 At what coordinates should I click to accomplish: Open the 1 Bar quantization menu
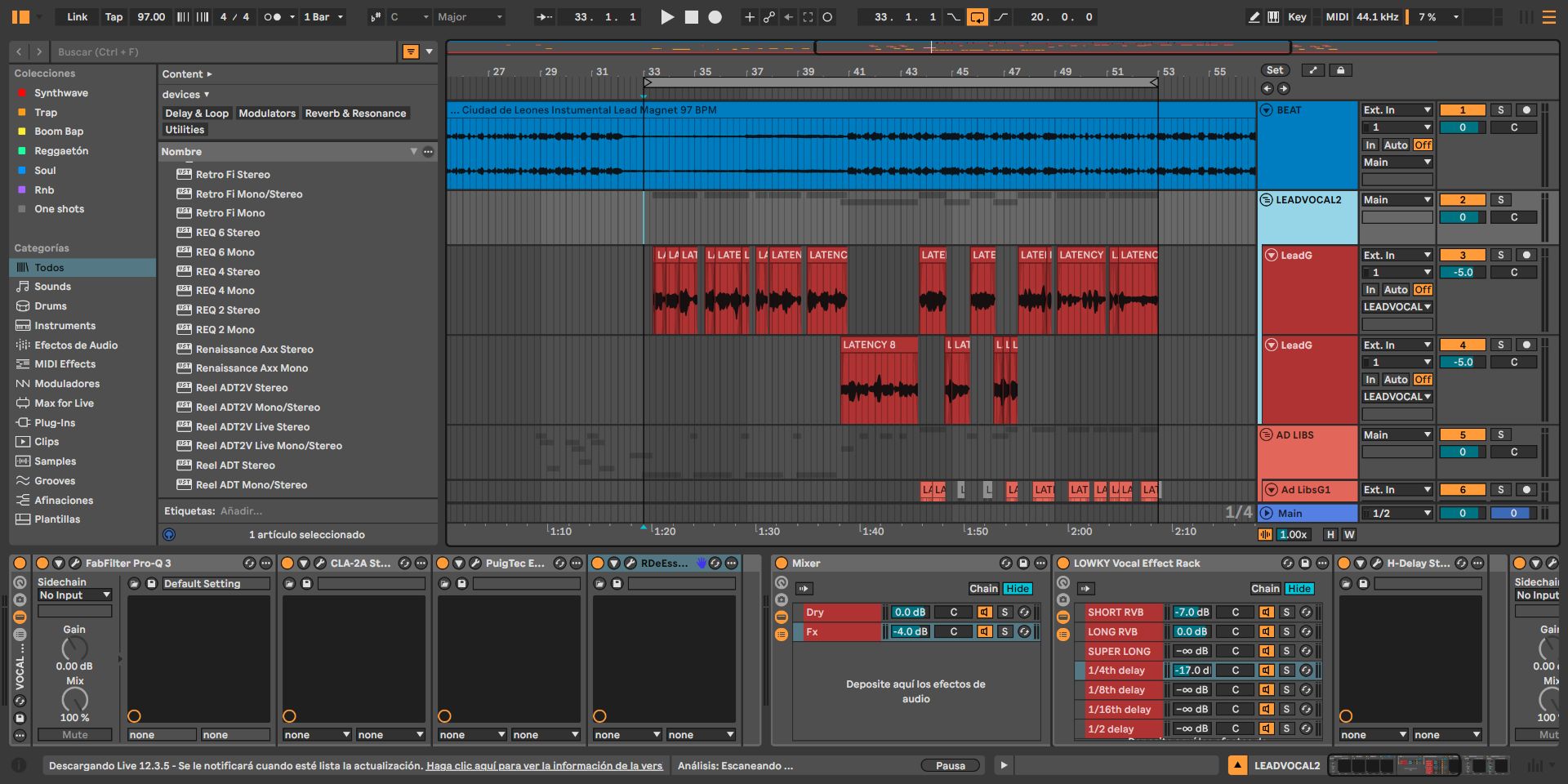coord(323,16)
